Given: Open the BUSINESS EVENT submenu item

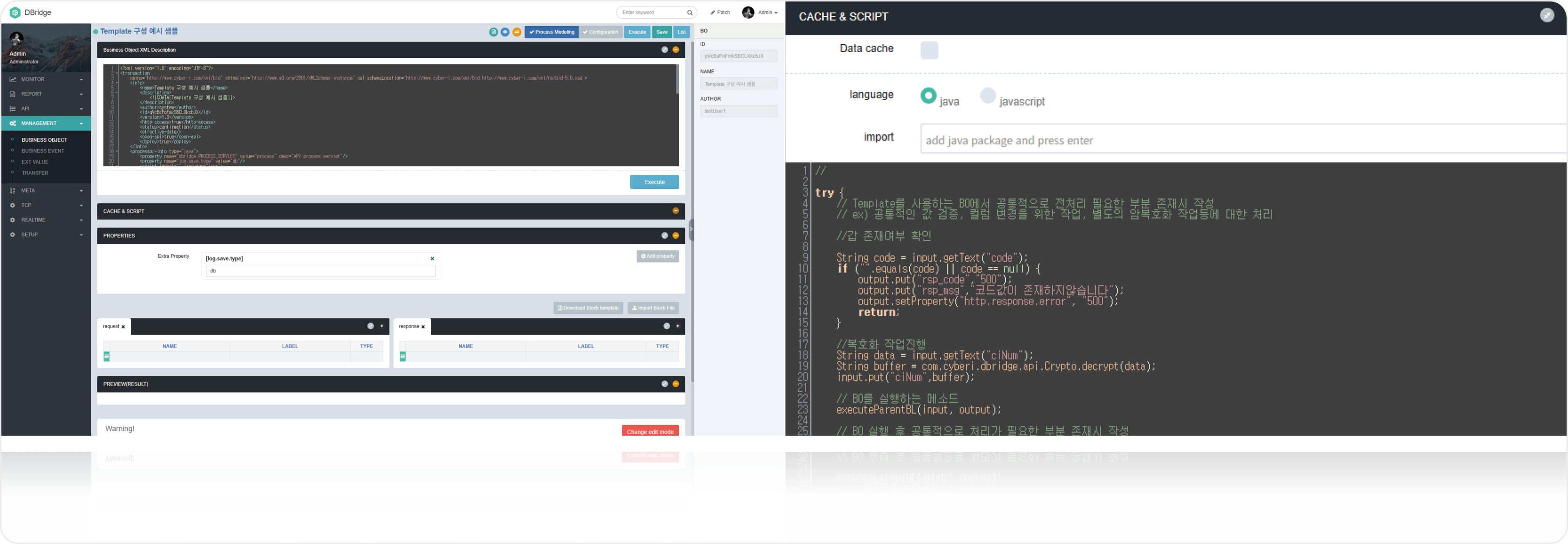Looking at the screenshot, I should click(x=42, y=151).
